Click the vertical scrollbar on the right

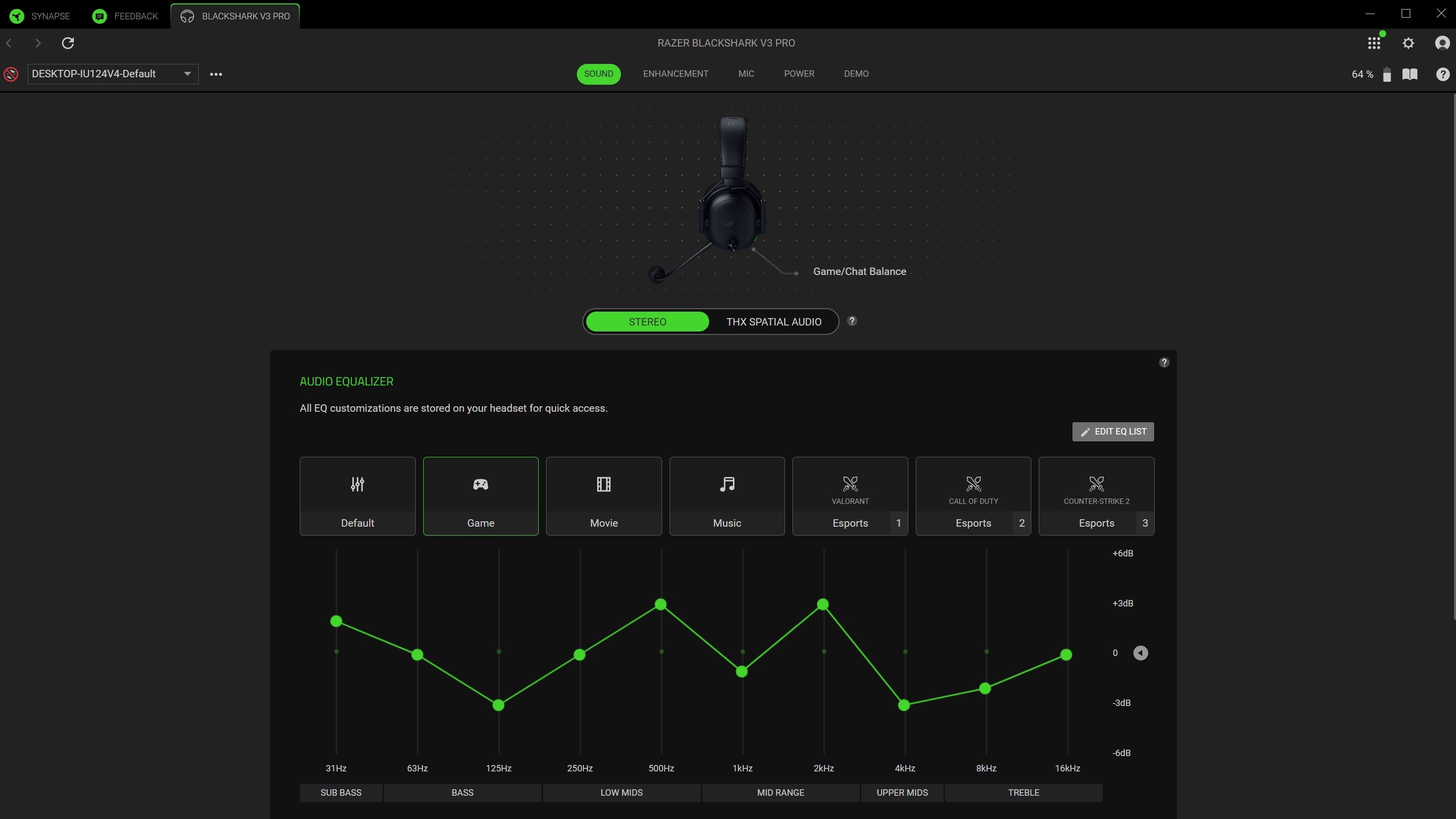coord(1454,356)
